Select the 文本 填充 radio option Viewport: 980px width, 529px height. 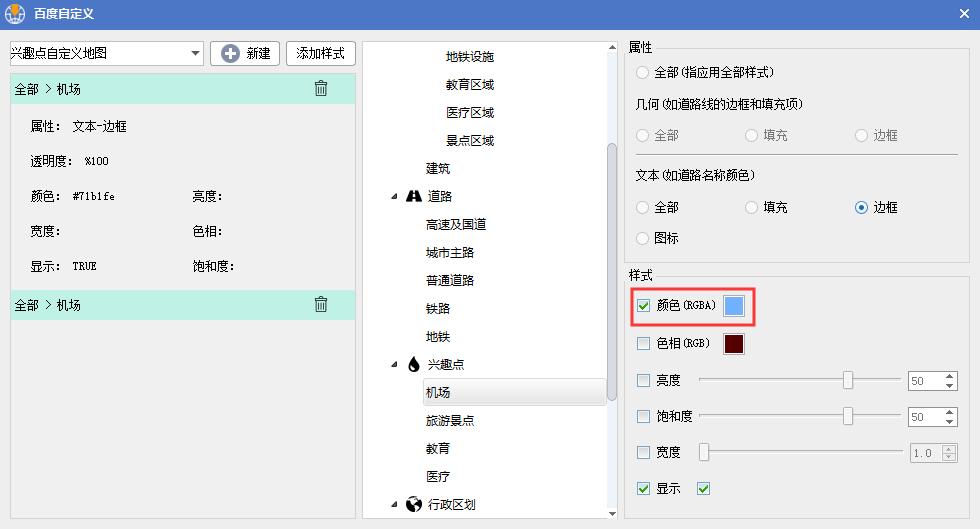[x=751, y=207]
